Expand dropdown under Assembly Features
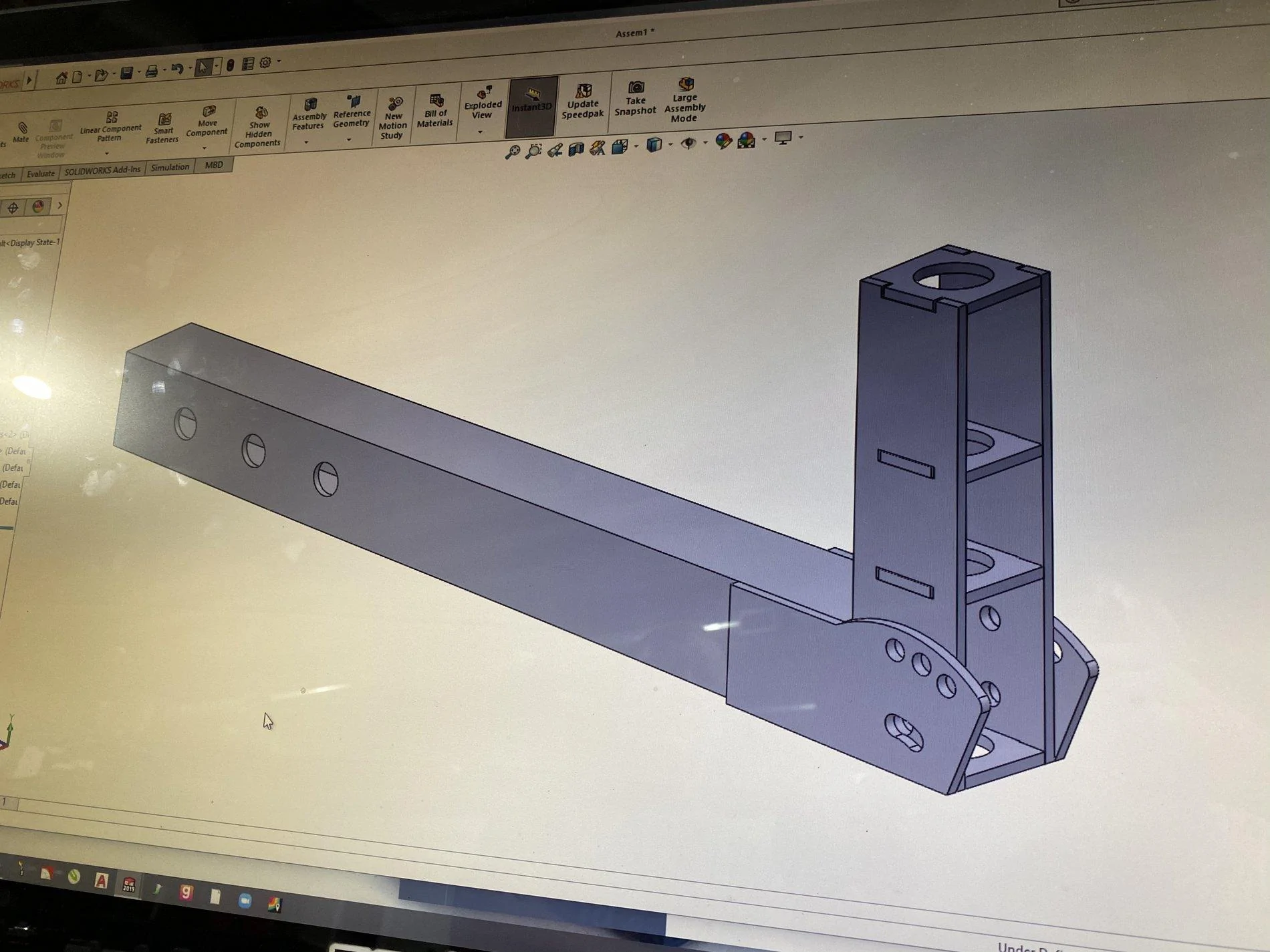 (x=306, y=142)
